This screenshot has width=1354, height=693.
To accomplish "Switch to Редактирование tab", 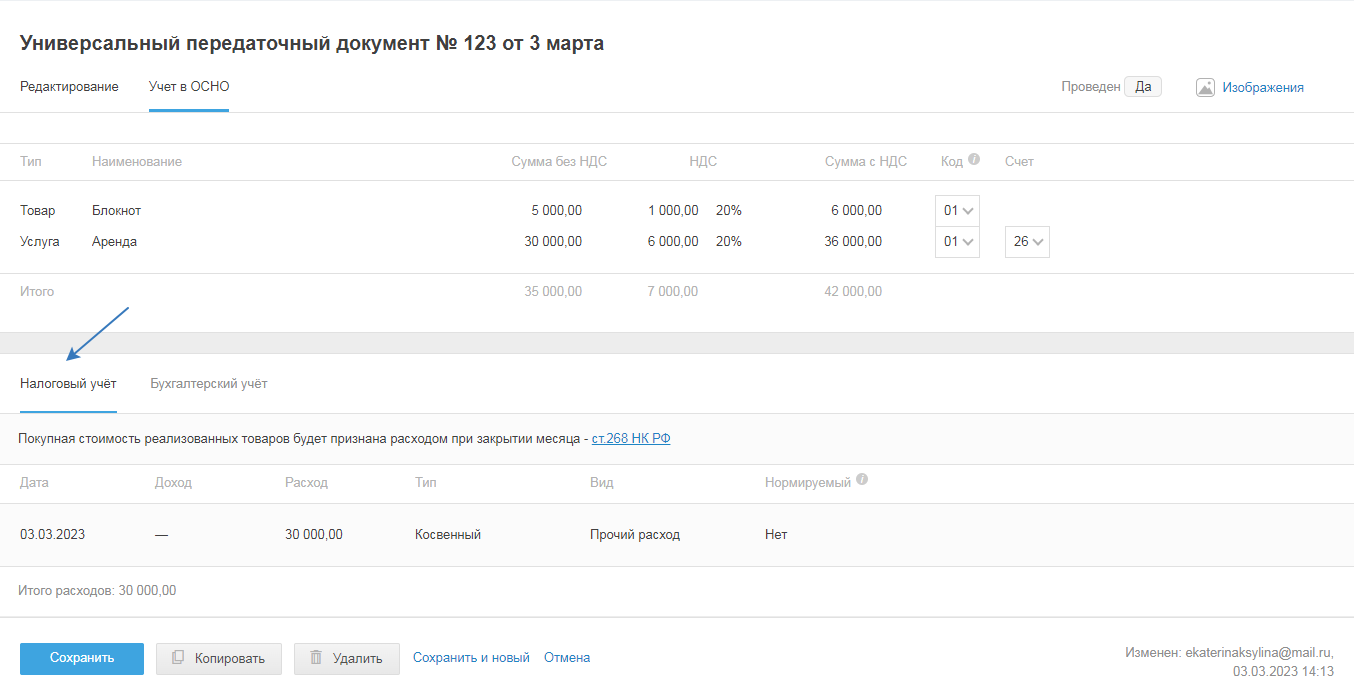I will click(x=69, y=87).
